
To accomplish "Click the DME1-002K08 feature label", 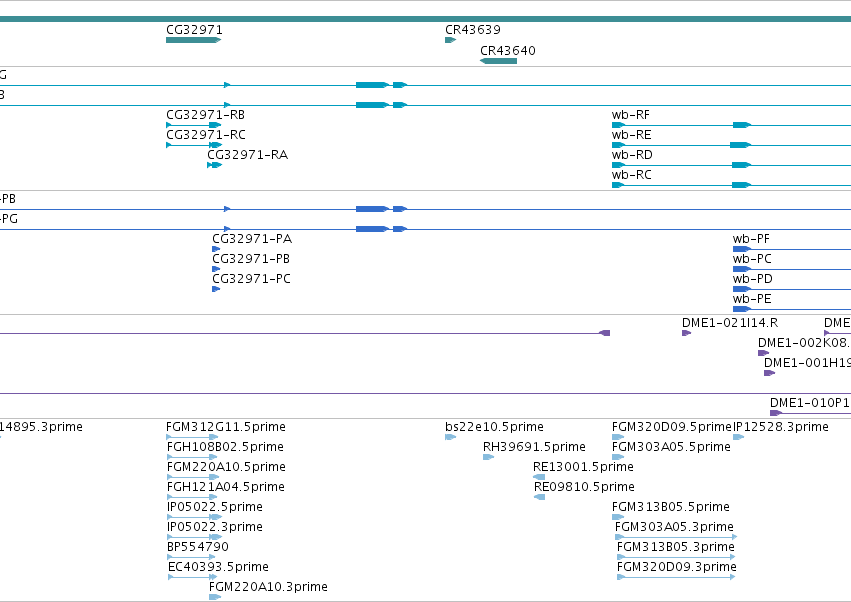I will click(804, 343).
